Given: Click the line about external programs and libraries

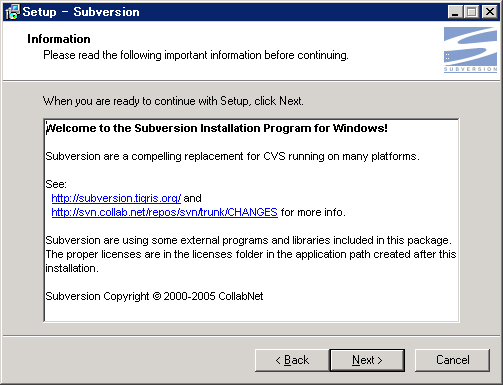Looking at the screenshot, I should tap(249, 240).
